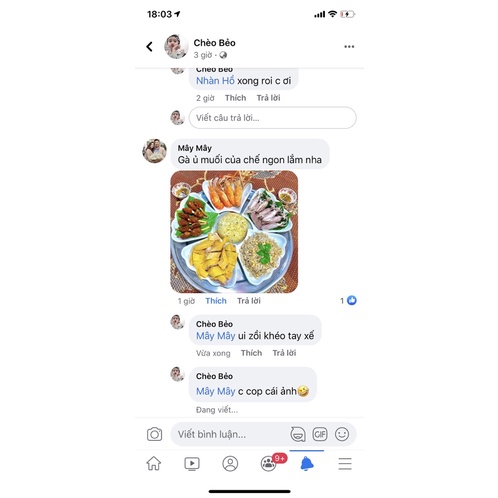
Task: Open the emoji picker smiley icon
Action: (342, 434)
